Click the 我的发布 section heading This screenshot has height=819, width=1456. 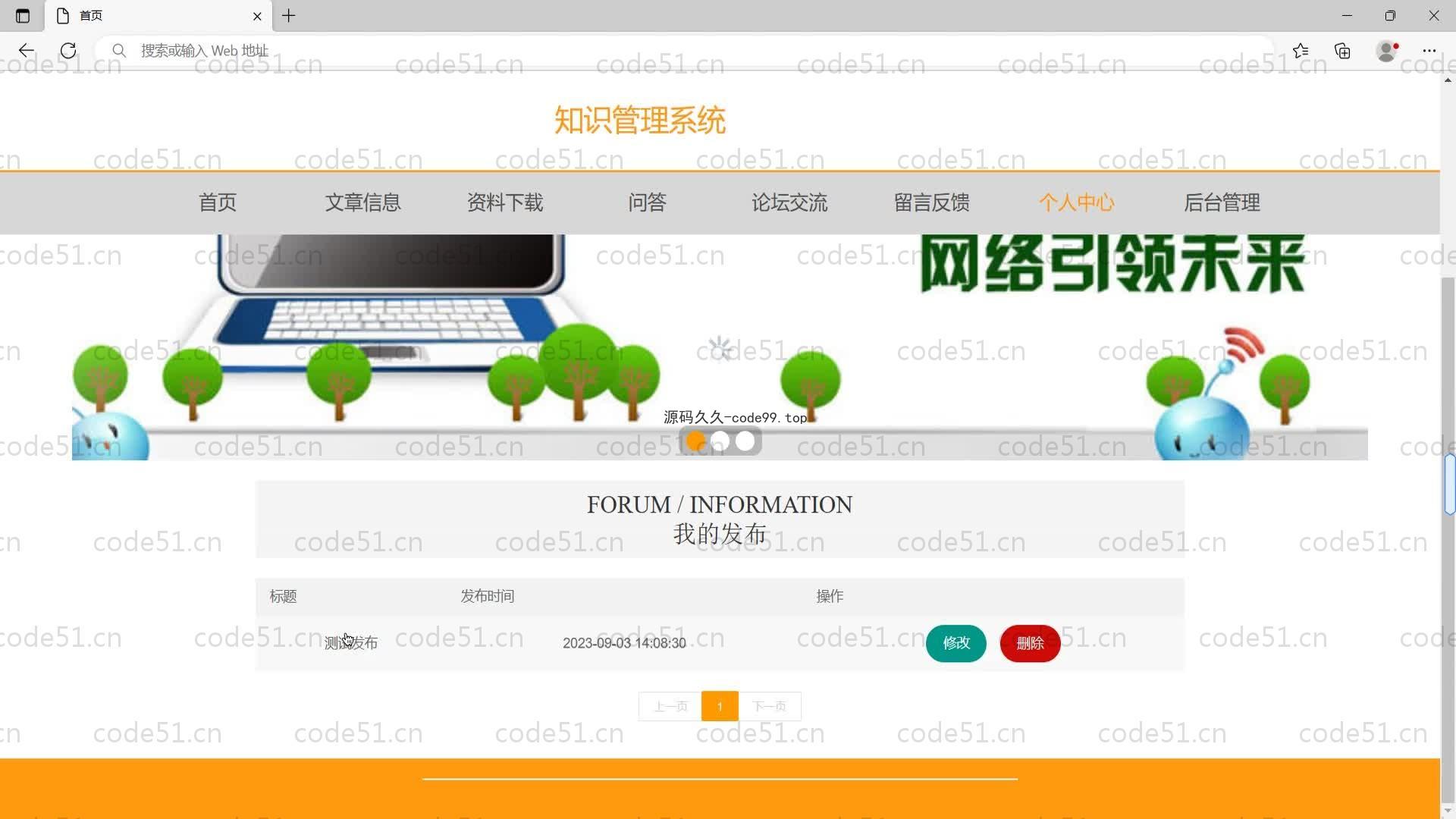(x=720, y=534)
